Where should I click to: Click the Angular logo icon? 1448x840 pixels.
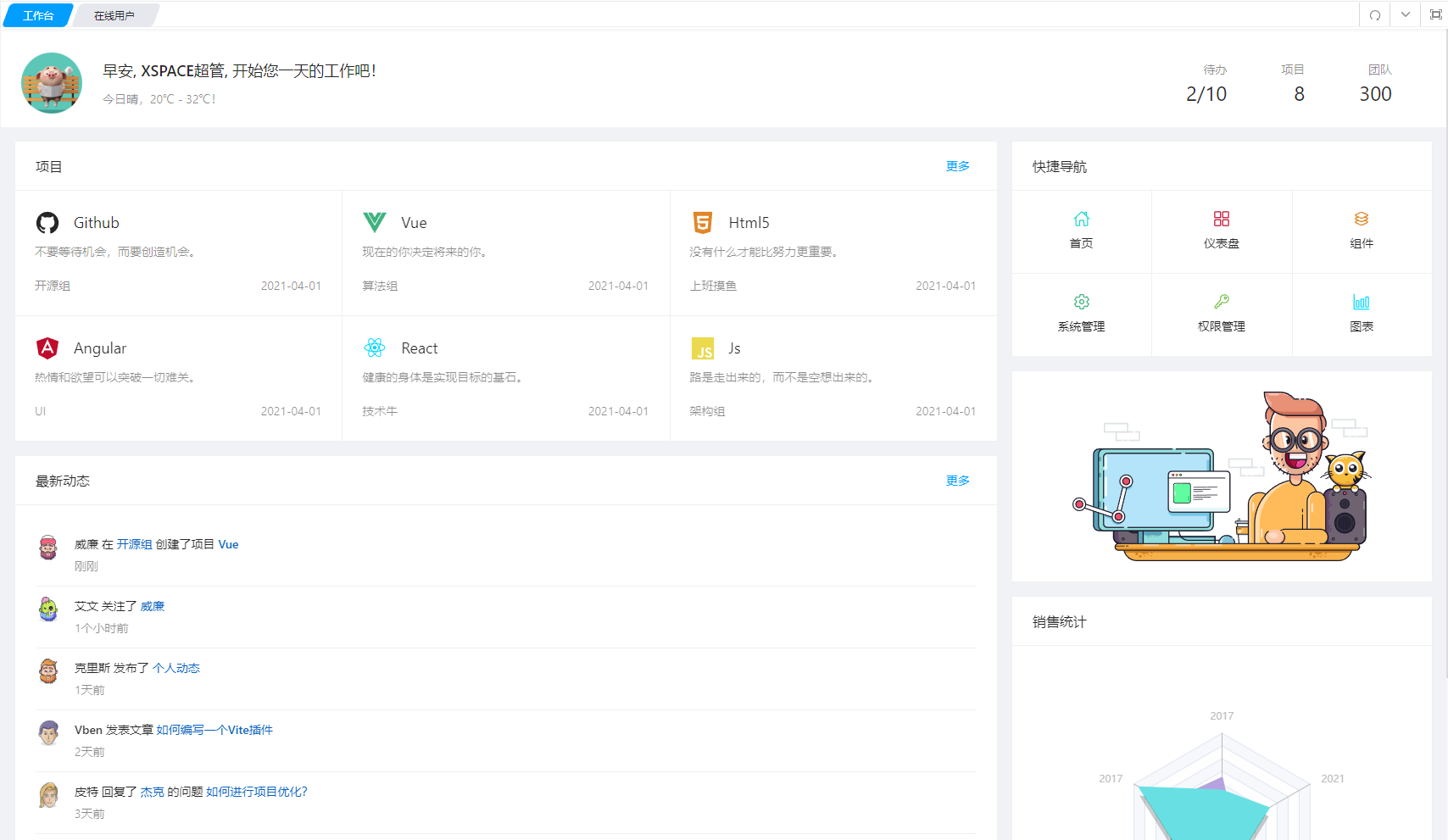[47, 348]
